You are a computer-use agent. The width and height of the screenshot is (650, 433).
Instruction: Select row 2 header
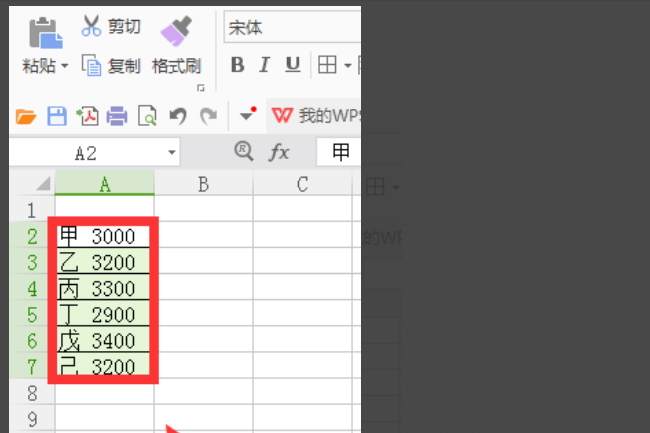[x=32, y=236]
